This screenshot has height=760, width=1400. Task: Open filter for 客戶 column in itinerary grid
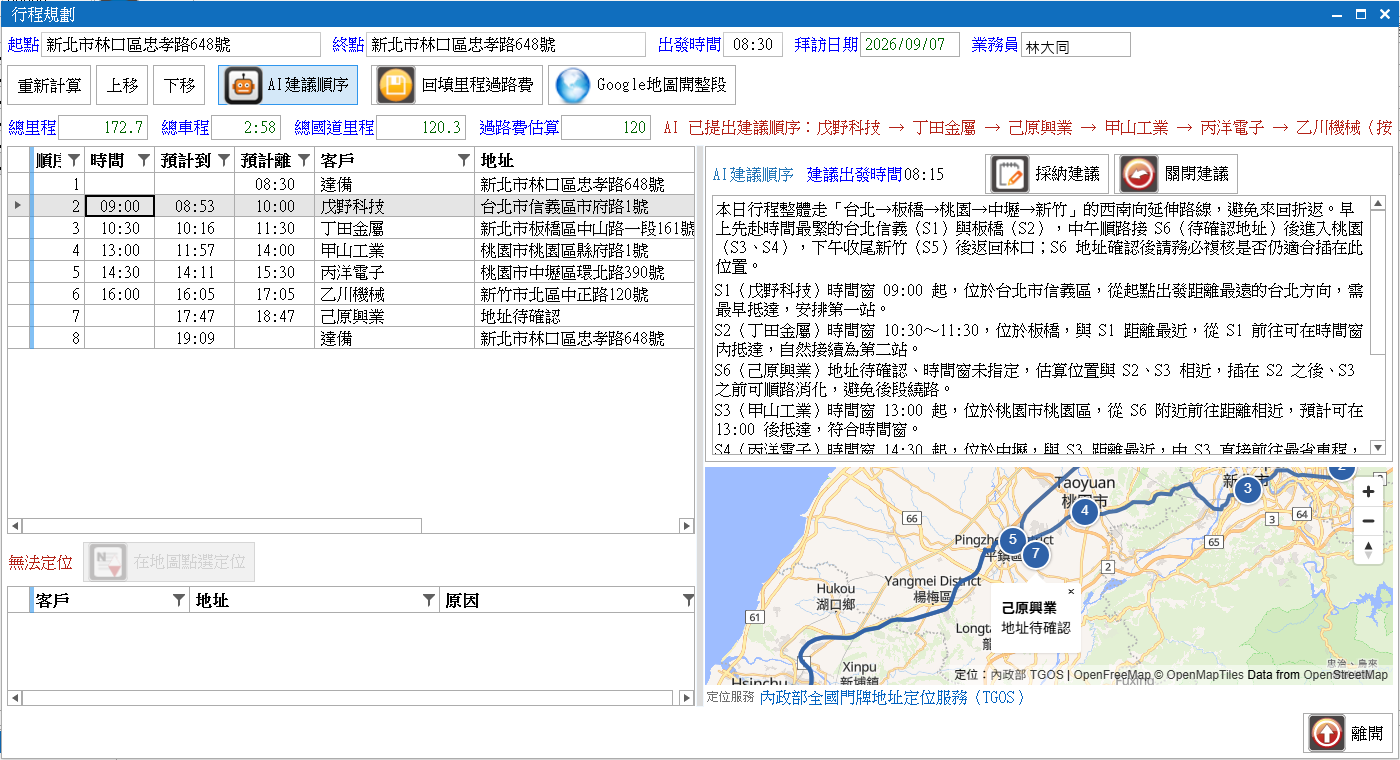463,160
